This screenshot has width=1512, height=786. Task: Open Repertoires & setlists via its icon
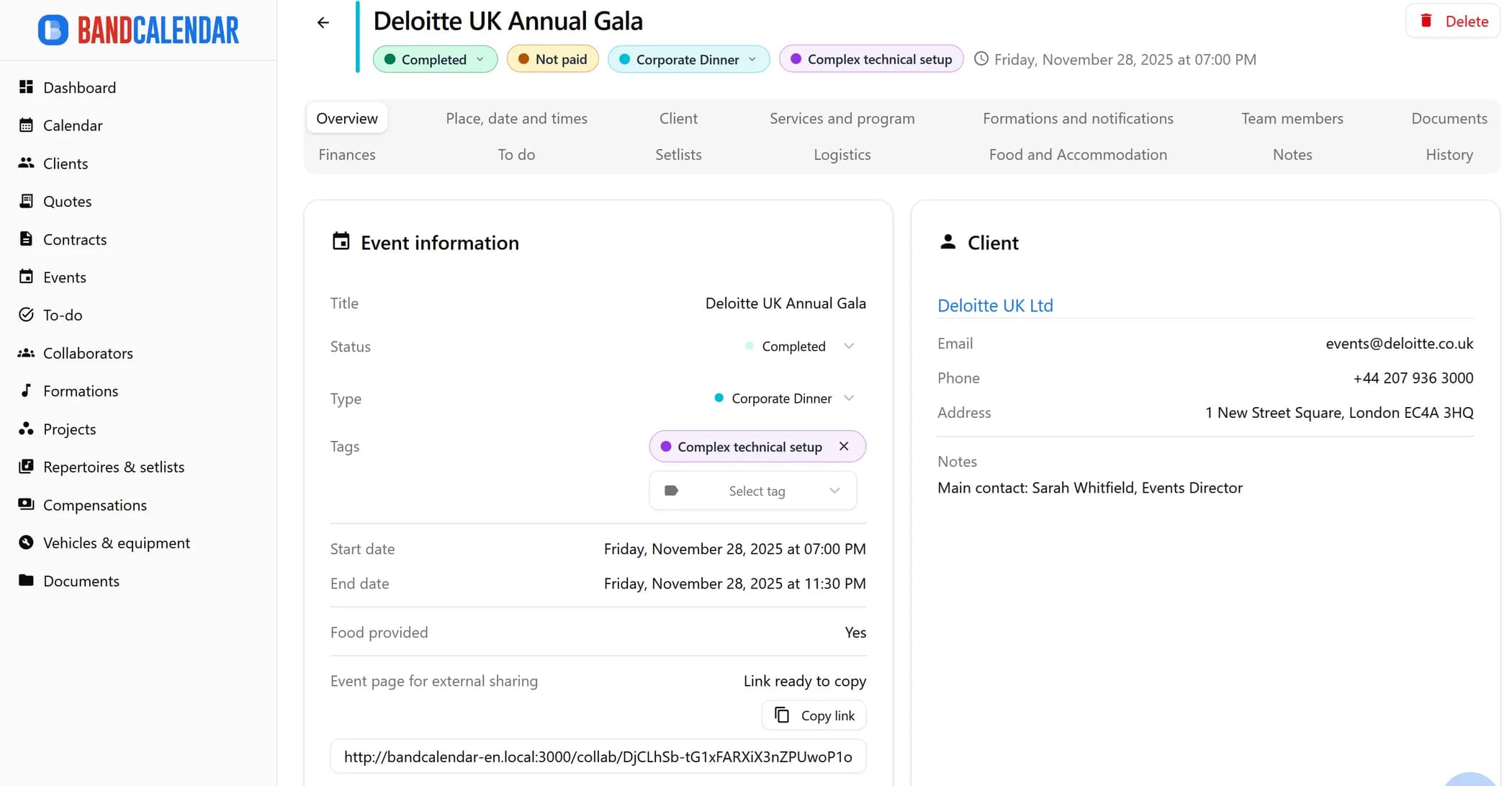coord(26,467)
